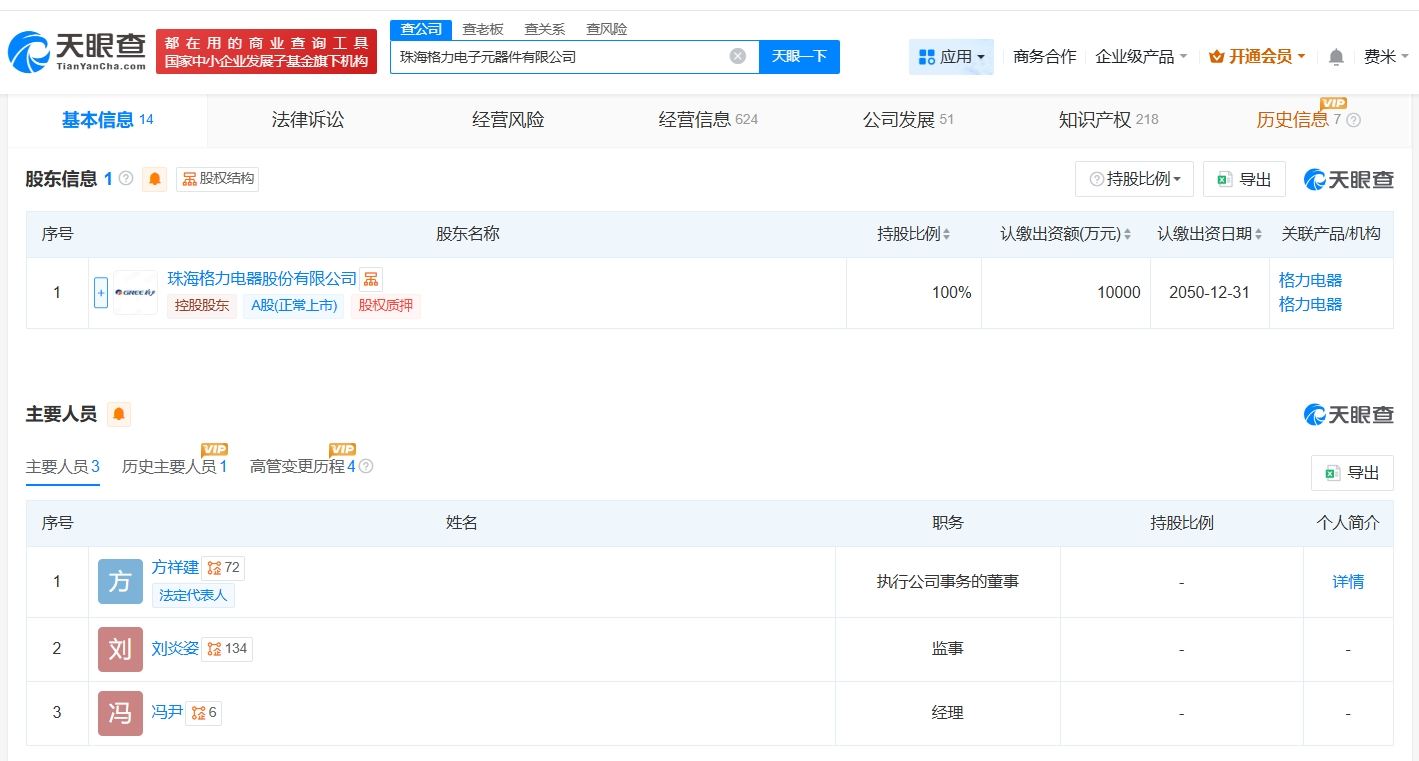Sort by 持股比例 column header
This screenshot has width=1419, height=761.
pos(913,234)
